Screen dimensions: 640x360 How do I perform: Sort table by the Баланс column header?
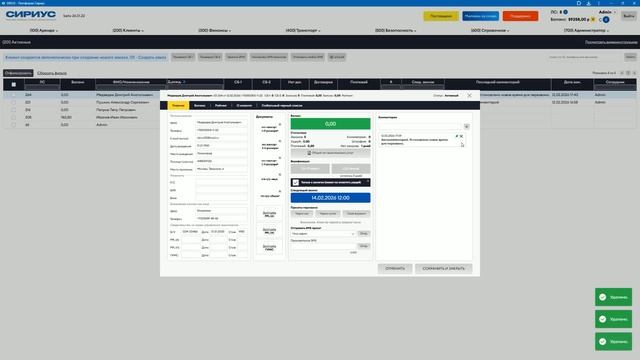coord(78,82)
